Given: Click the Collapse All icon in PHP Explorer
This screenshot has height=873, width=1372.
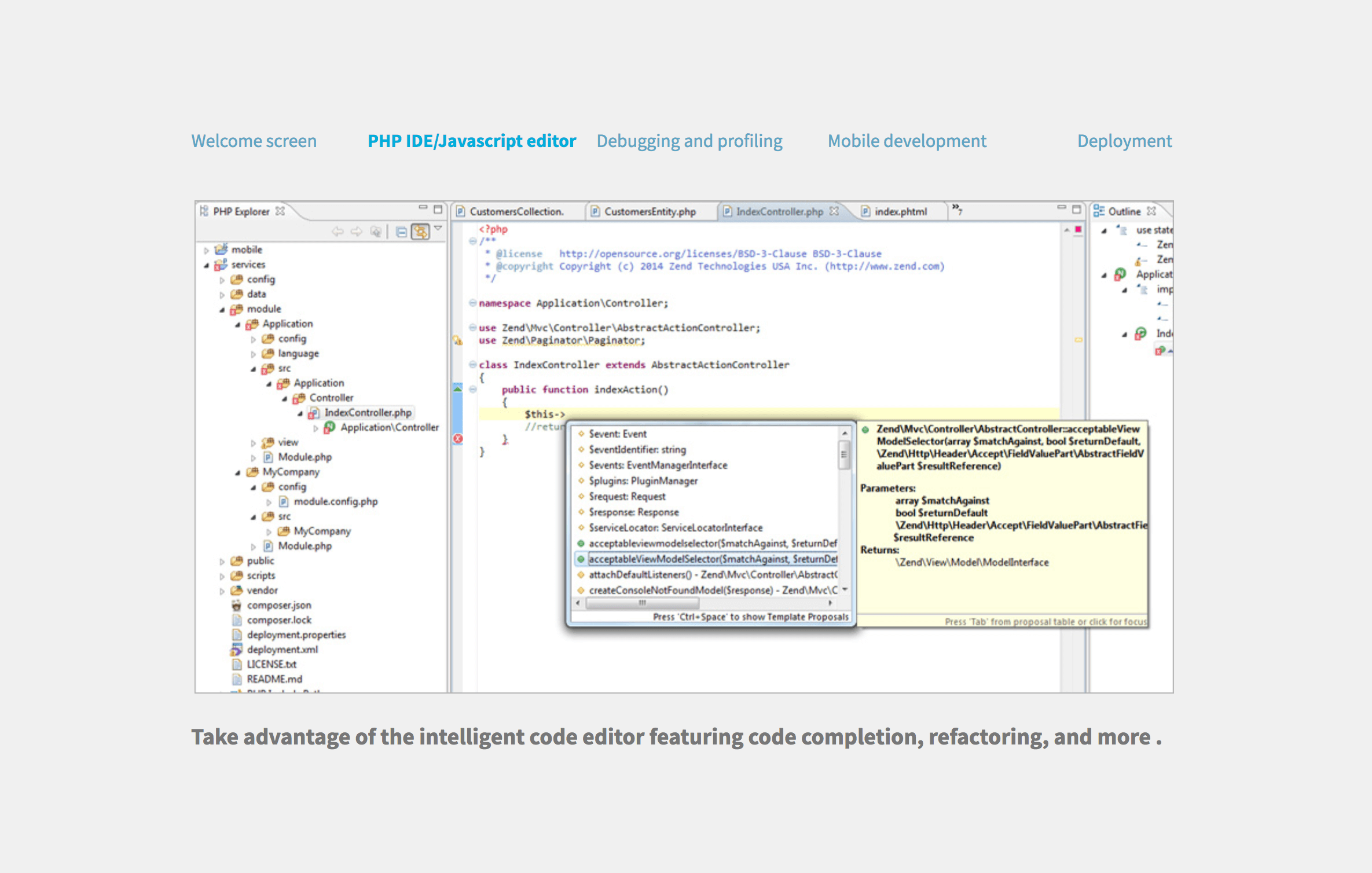Looking at the screenshot, I should (x=401, y=232).
